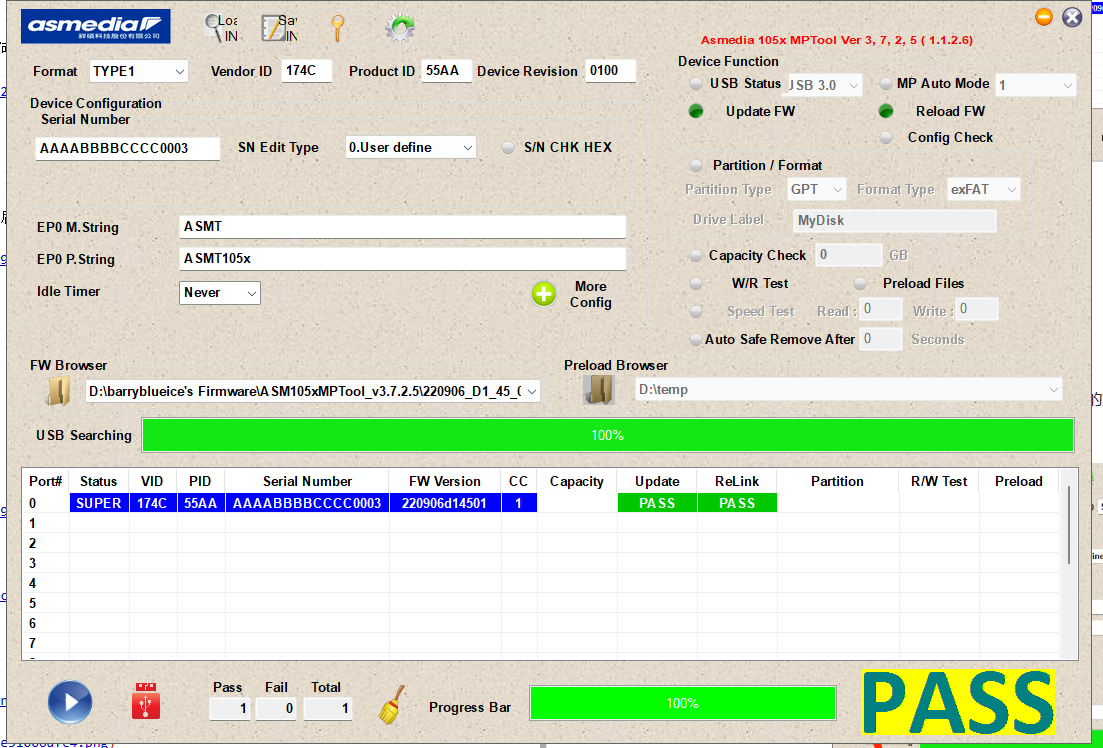The height and width of the screenshot is (748, 1103).
Task: Select the SUPER status cell in port 0
Action: [x=98, y=503]
